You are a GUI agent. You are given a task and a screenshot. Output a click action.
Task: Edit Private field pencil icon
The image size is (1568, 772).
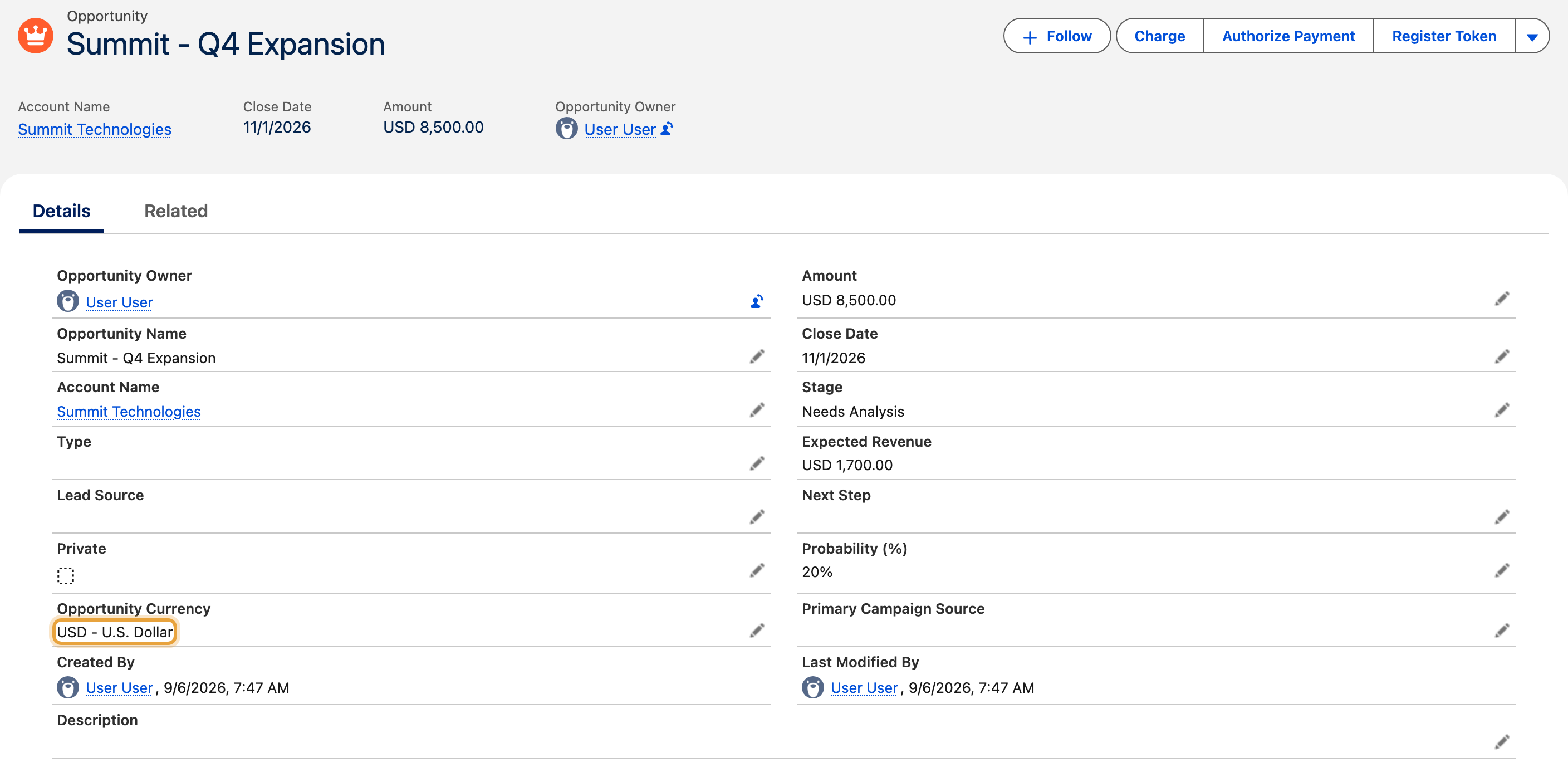[x=757, y=570]
